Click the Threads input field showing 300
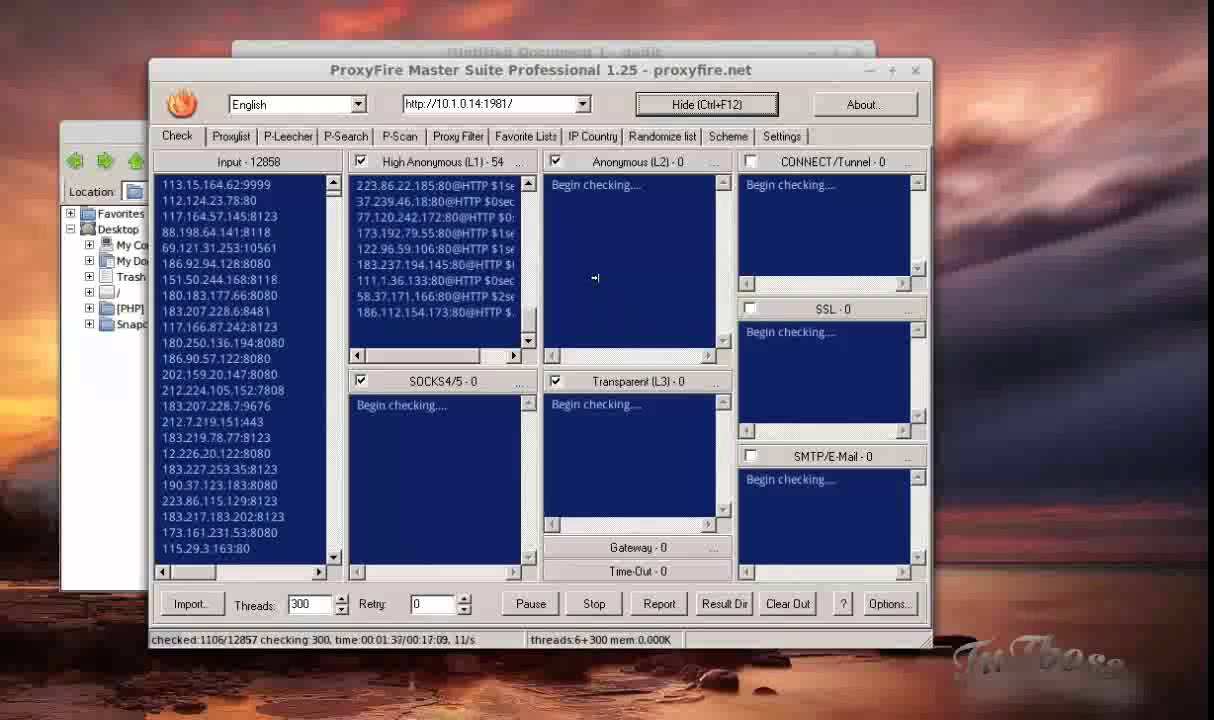The image size is (1214, 720). click(x=311, y=603)
